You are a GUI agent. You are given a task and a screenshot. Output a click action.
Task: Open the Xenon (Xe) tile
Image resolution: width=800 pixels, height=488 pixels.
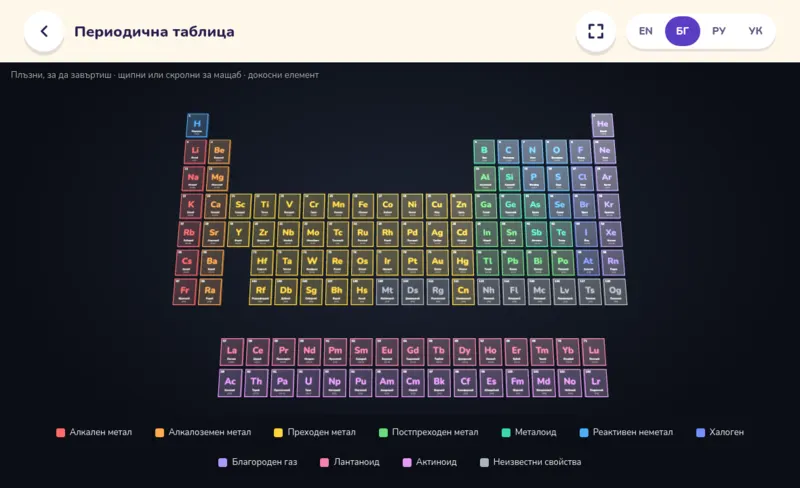611,234
